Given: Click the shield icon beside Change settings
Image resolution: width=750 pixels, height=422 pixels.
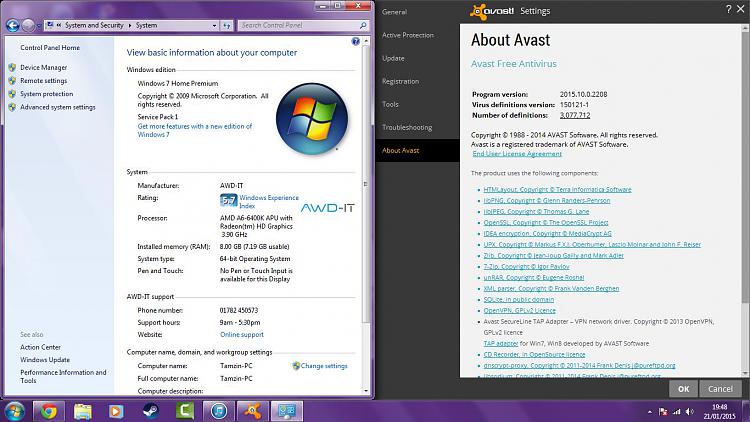Looking at the screenshot, I should pos(296,366).
